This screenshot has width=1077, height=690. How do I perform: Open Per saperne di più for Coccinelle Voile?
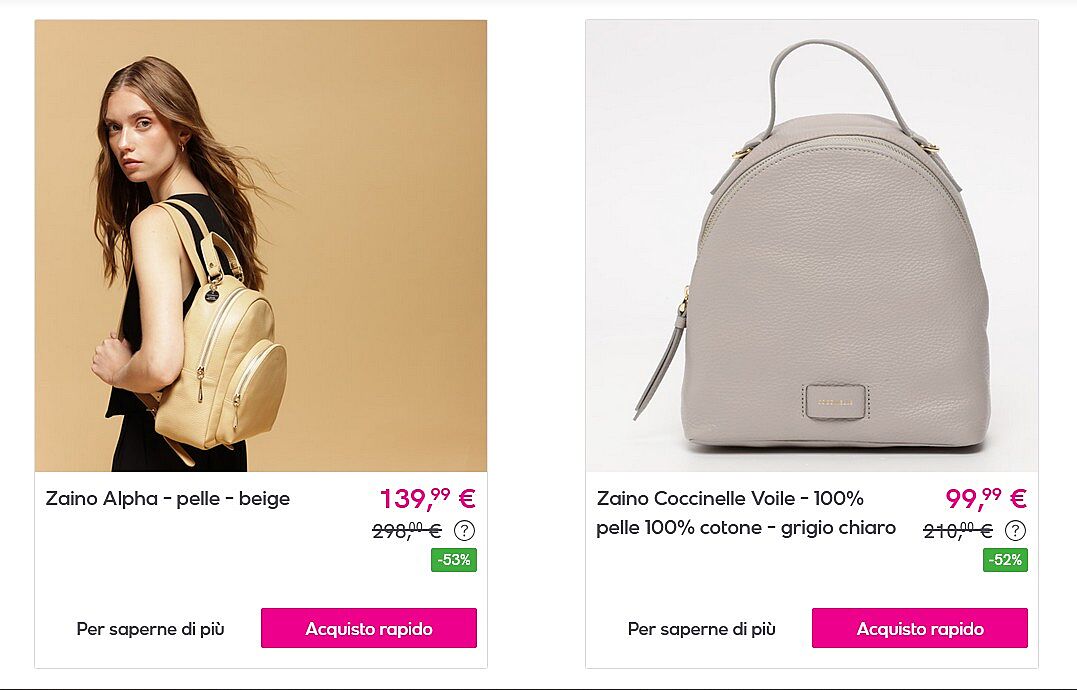(701, 629)
